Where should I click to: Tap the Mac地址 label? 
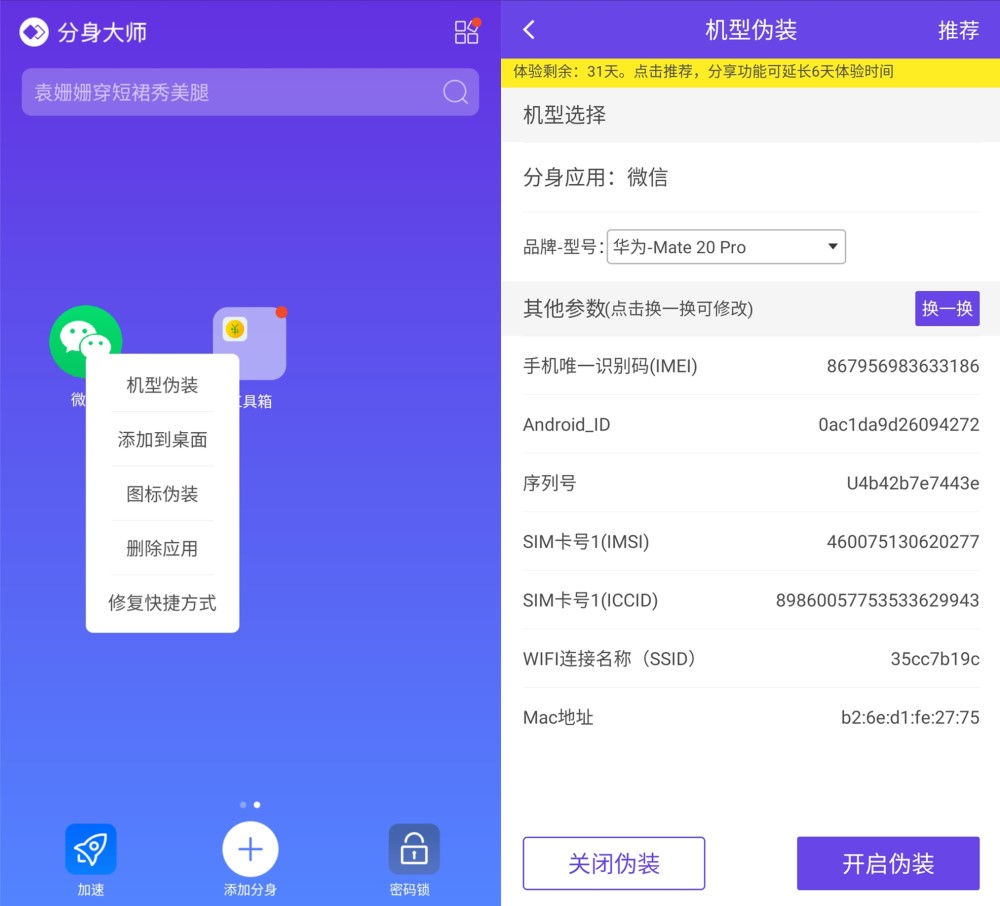(558, 717)
